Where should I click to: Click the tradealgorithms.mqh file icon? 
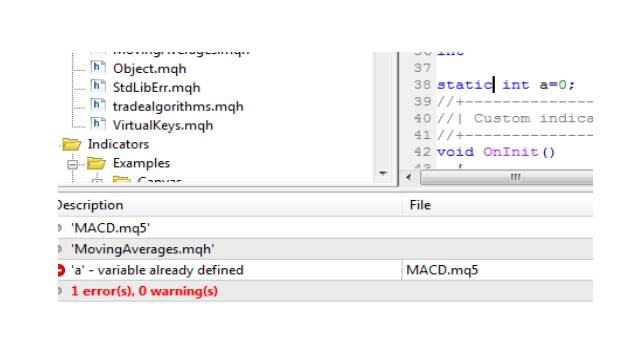(98, 105)
